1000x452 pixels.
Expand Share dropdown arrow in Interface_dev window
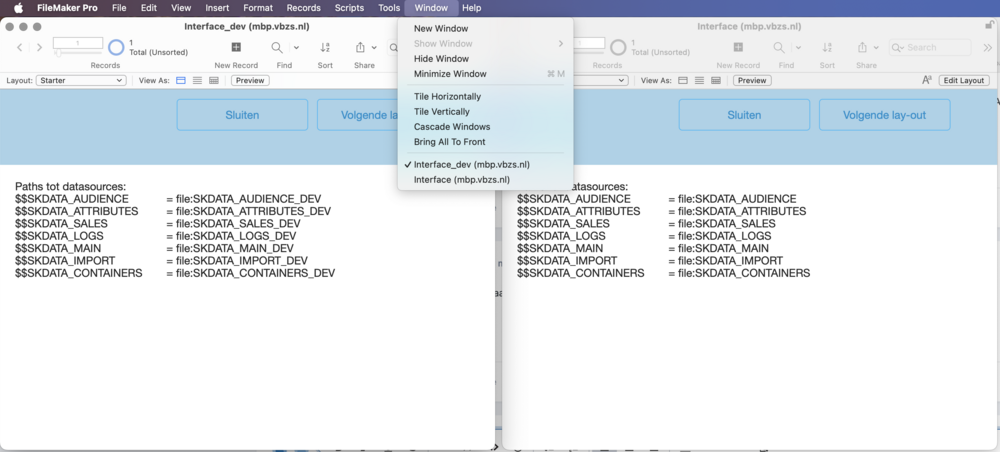(x=374, y=47)
